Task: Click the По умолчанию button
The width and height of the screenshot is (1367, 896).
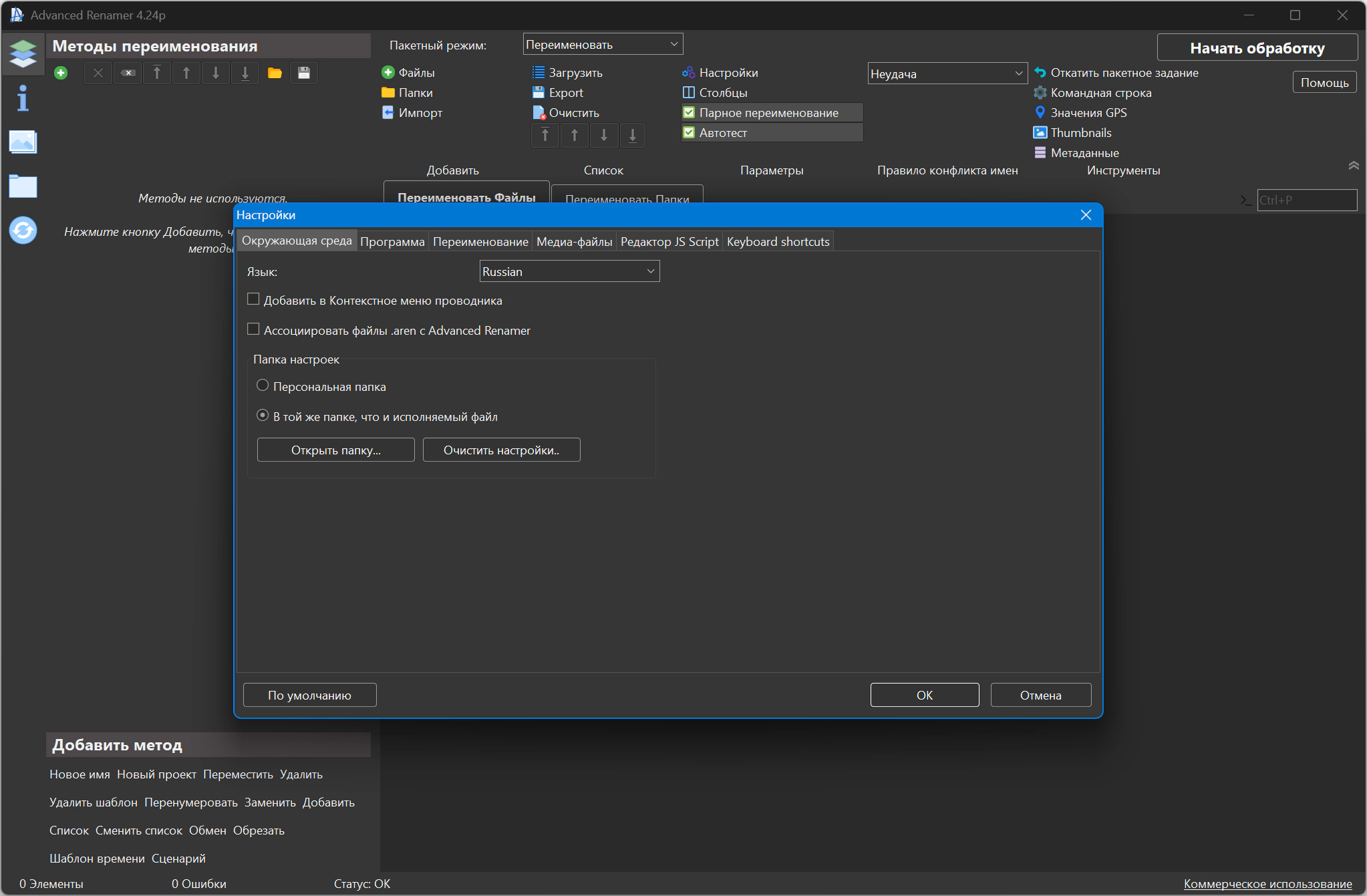Action: point(310,695)
